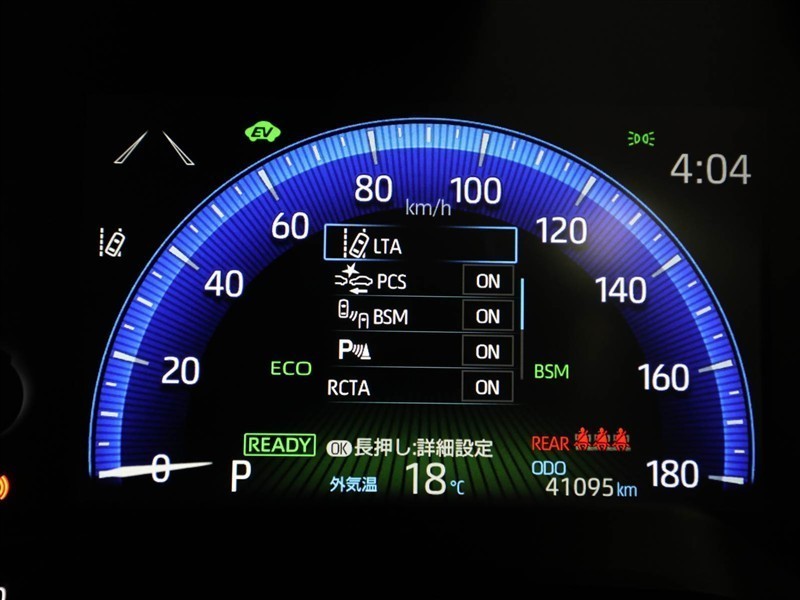Select the RCTA menu label
The image size is (800, 600).
(x=348, y=388)
